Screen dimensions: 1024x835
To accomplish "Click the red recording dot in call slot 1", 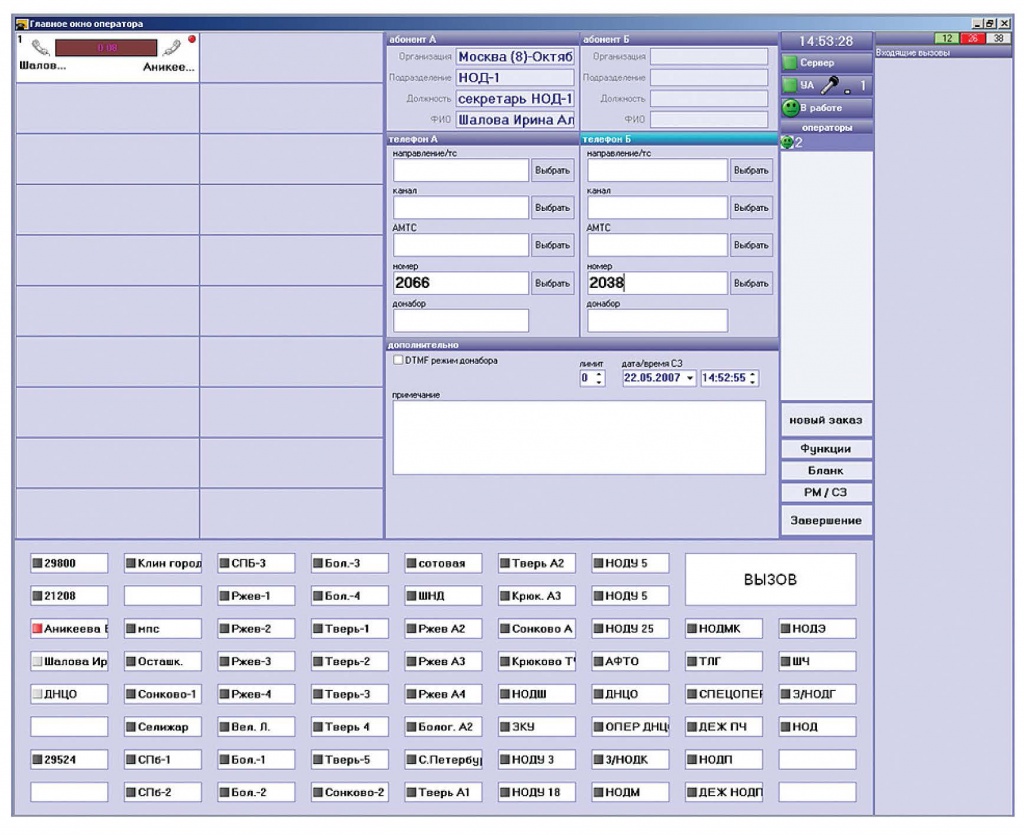I will [192, 39].
